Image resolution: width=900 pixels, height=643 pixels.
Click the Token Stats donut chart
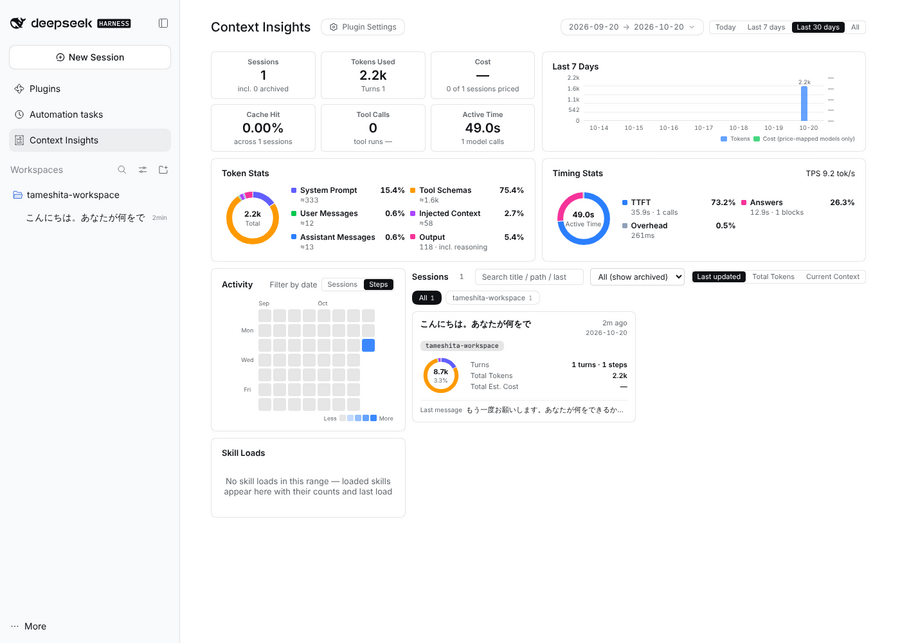point(253,218)
